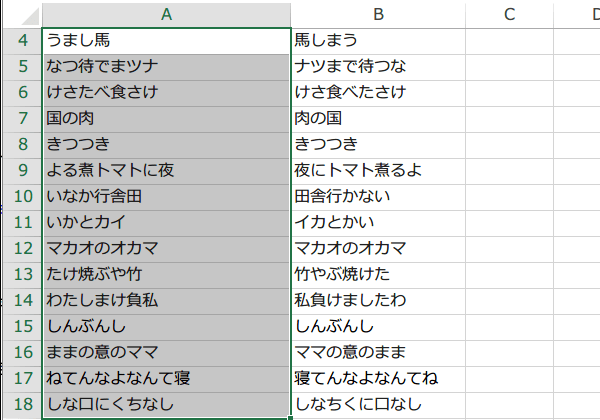Click row number 18
This screenshot has width=600, height=420.
coord(21,404)
